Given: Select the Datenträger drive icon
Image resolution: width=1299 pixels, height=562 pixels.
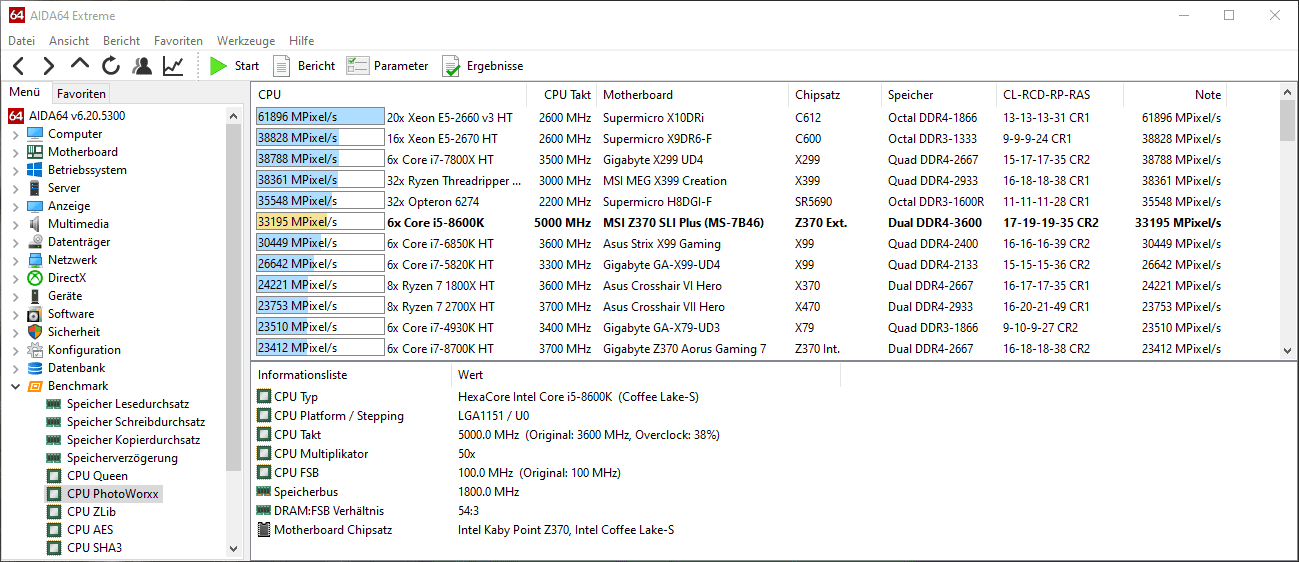Looking at the screenshot, I should (36, 242).
